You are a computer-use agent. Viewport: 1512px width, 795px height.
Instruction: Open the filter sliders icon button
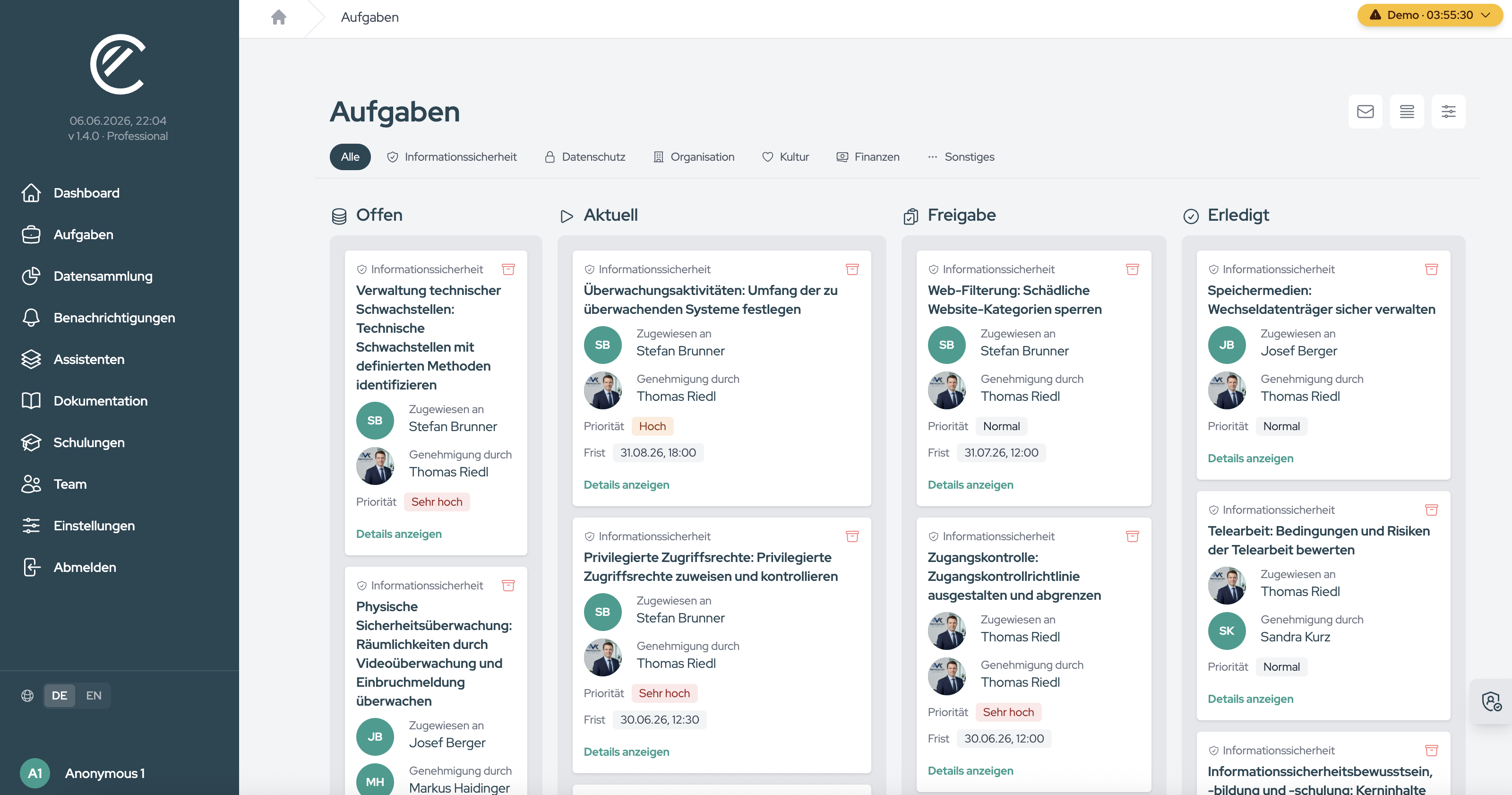coord(1449,112)
